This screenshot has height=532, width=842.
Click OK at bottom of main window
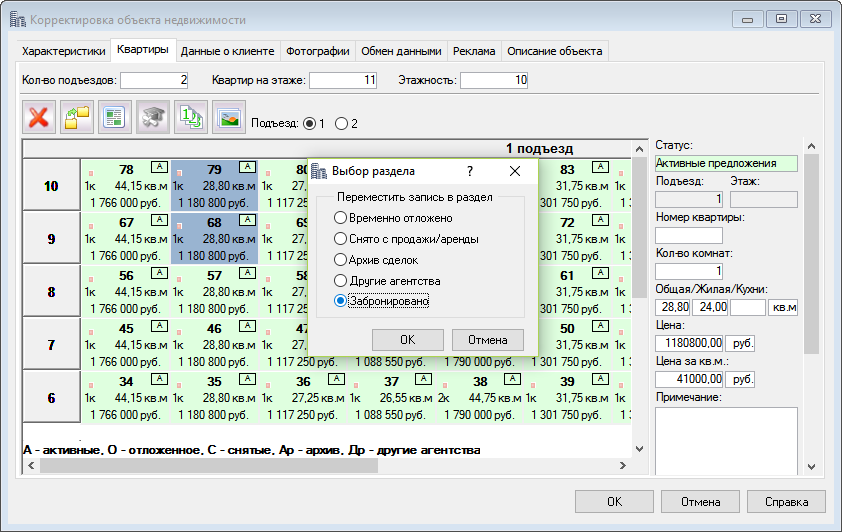[614, 501]
